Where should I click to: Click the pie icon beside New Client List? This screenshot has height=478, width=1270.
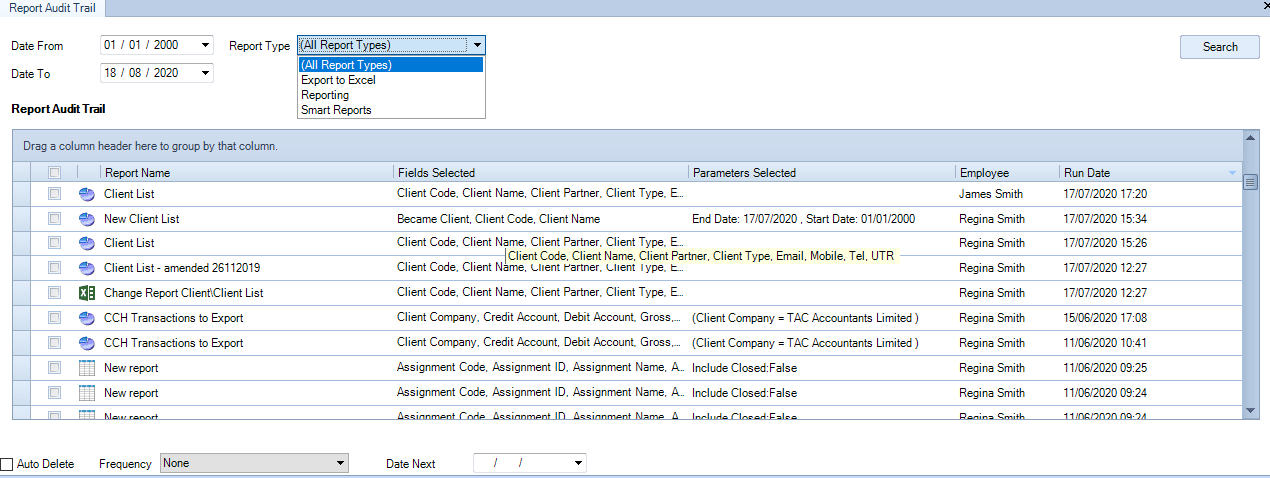tap(87, 219)
